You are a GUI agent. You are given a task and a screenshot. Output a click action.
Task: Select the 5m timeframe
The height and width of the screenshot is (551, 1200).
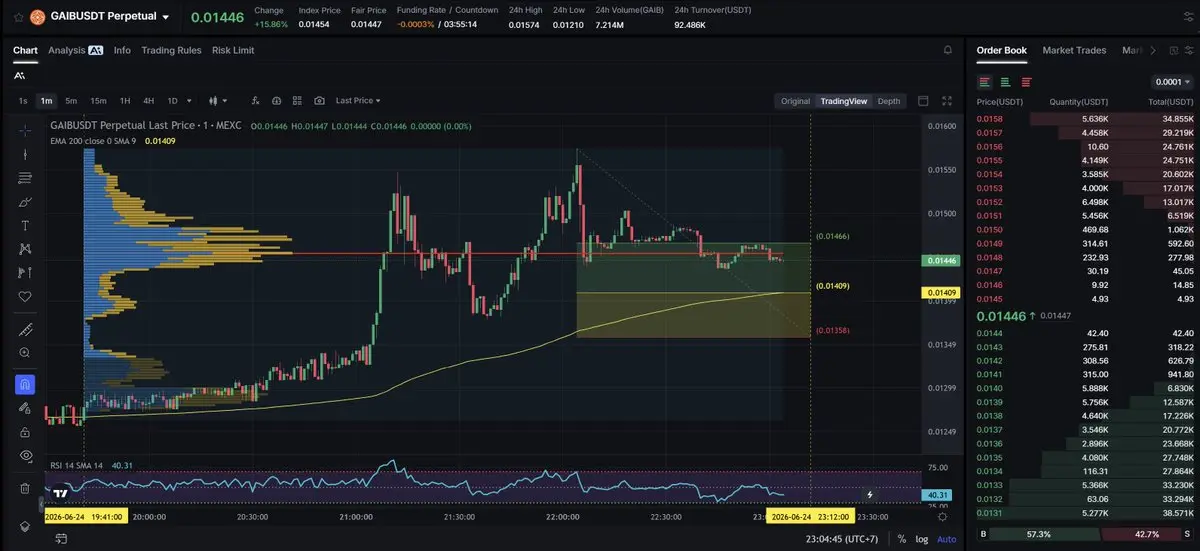pyautogui.click(x=71, y=101)
